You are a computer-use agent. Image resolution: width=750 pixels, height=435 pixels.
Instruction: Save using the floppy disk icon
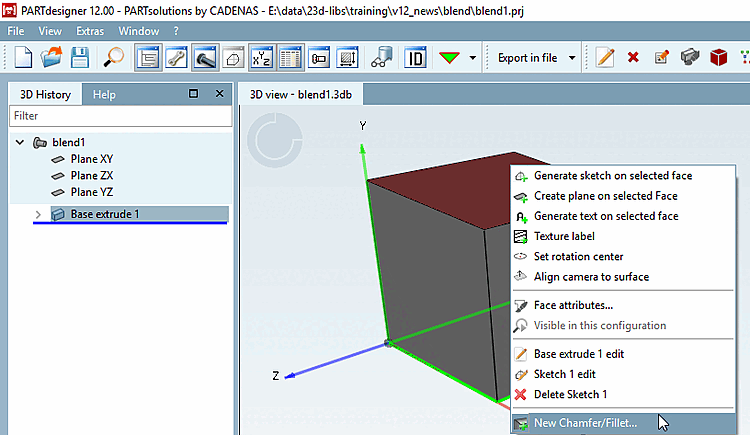tap(80, 58)
